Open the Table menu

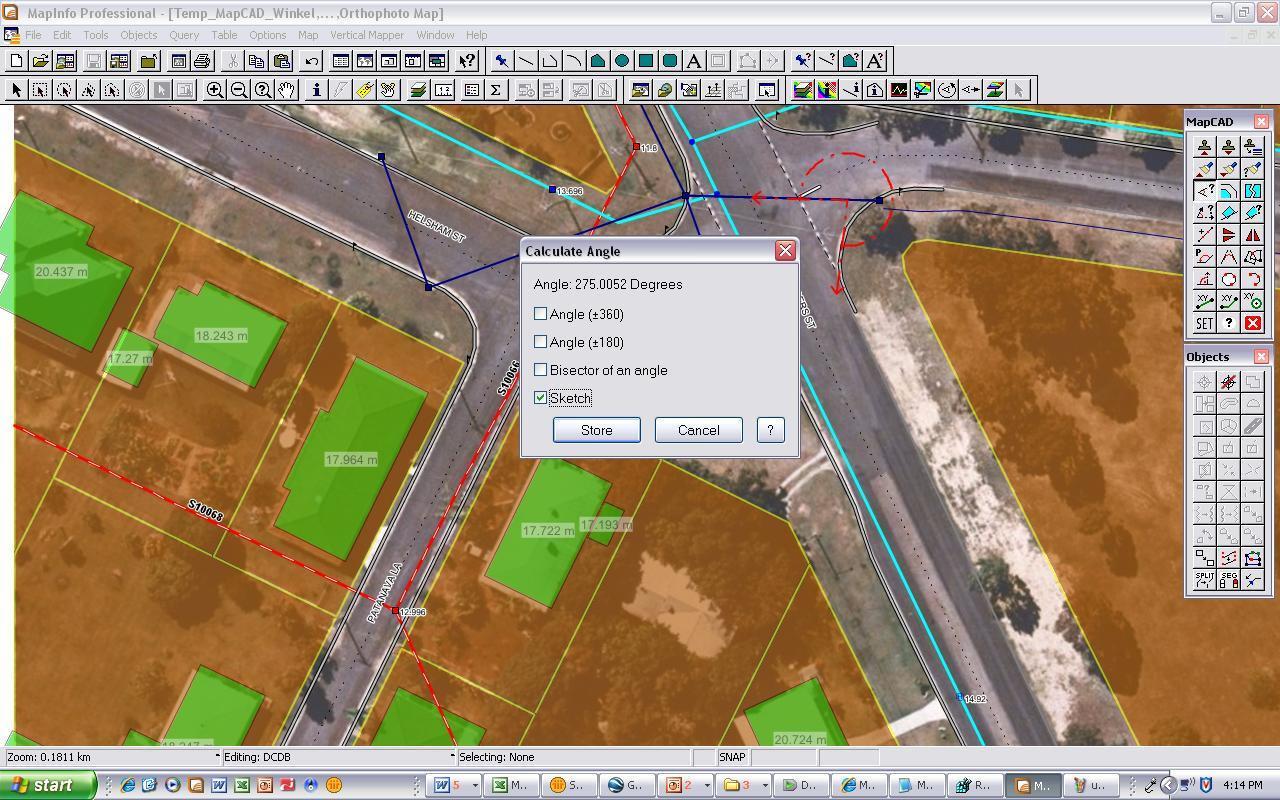(x=224, y=35)
